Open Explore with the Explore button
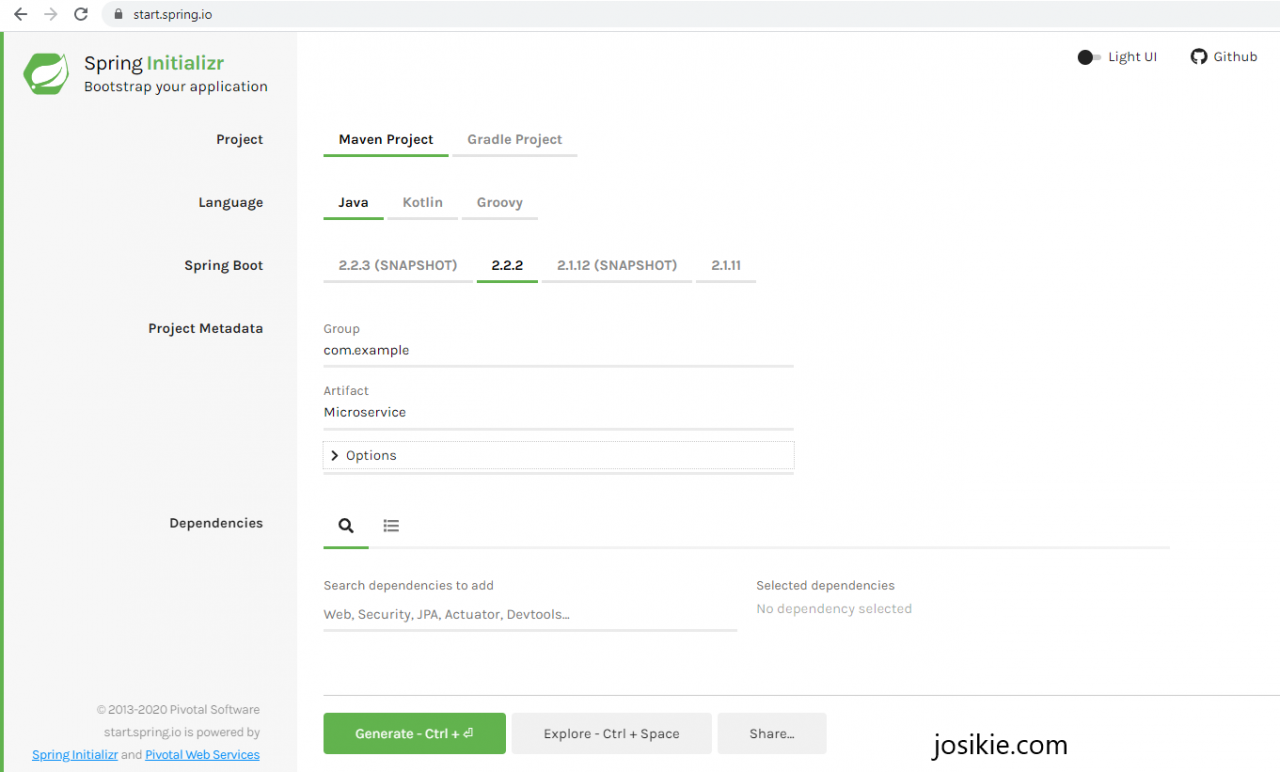The image size is (1280, 772). [x=611, y=733]
